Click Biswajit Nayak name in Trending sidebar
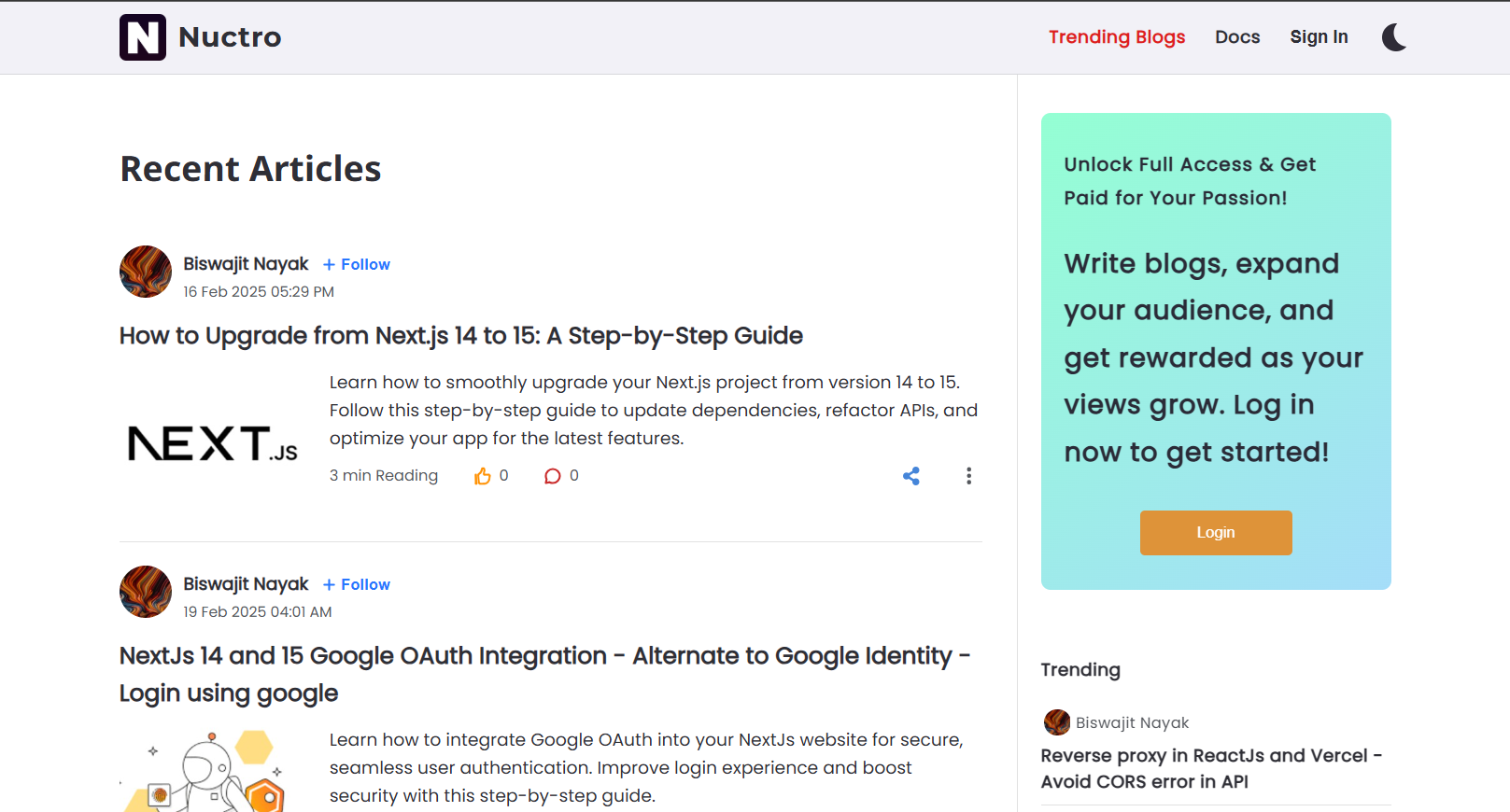This screenshot has width=1510, height=812. (1132, 722)
